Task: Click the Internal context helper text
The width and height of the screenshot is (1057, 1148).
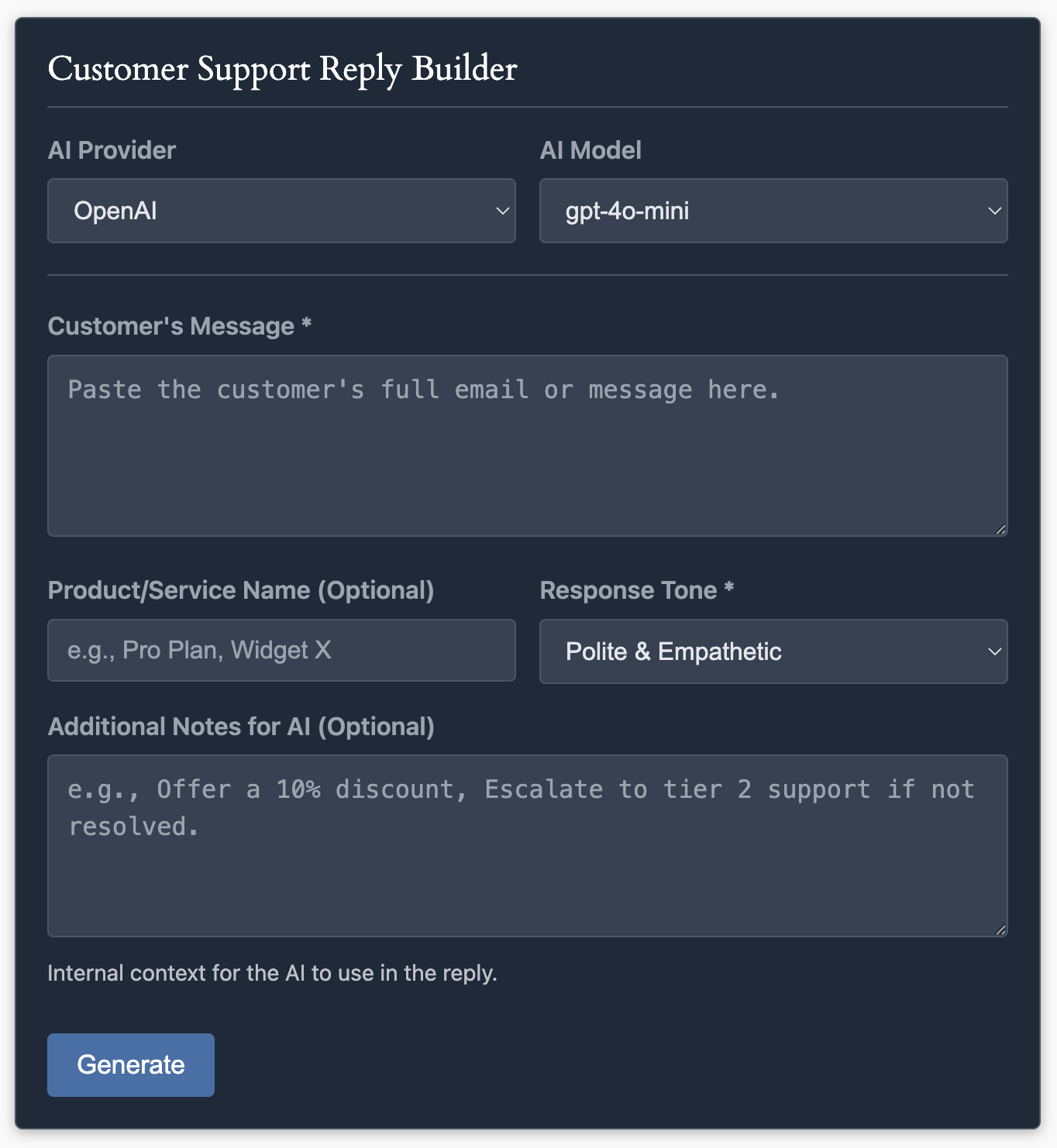Action: tap(272, 973)
